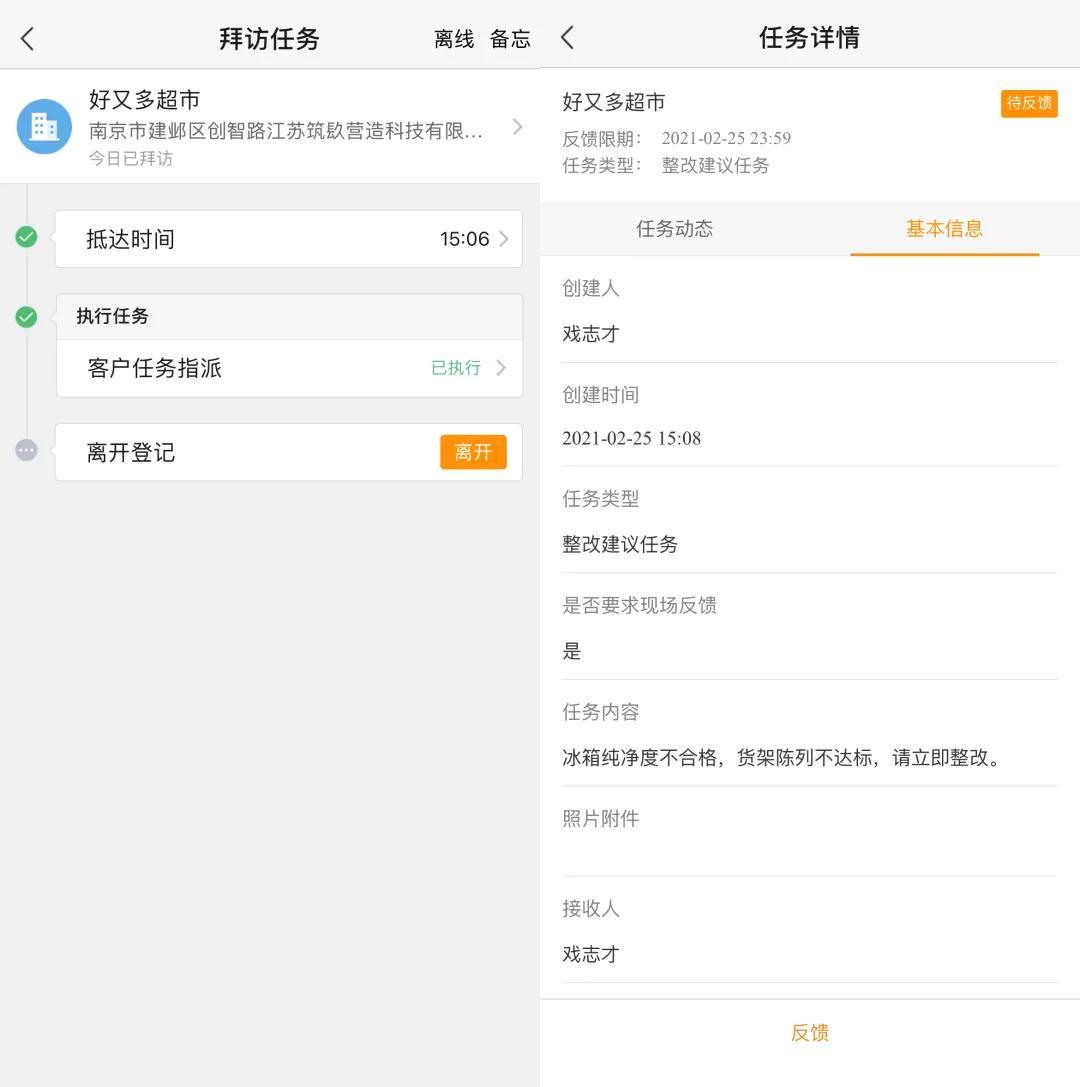This screenshot has height=1087, width=1080.
Task: Tap the gray pending dots beside 离开登记
Action: (27, 450)
